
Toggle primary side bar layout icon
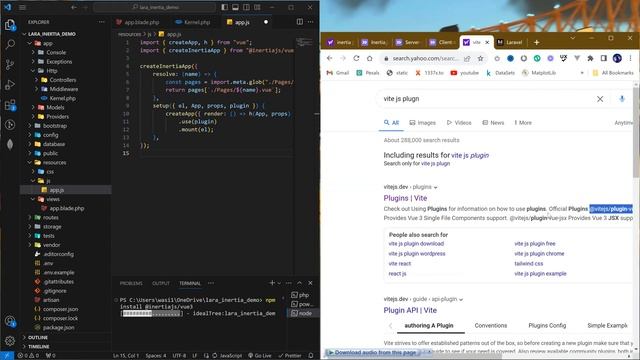(x=224, y=7)
